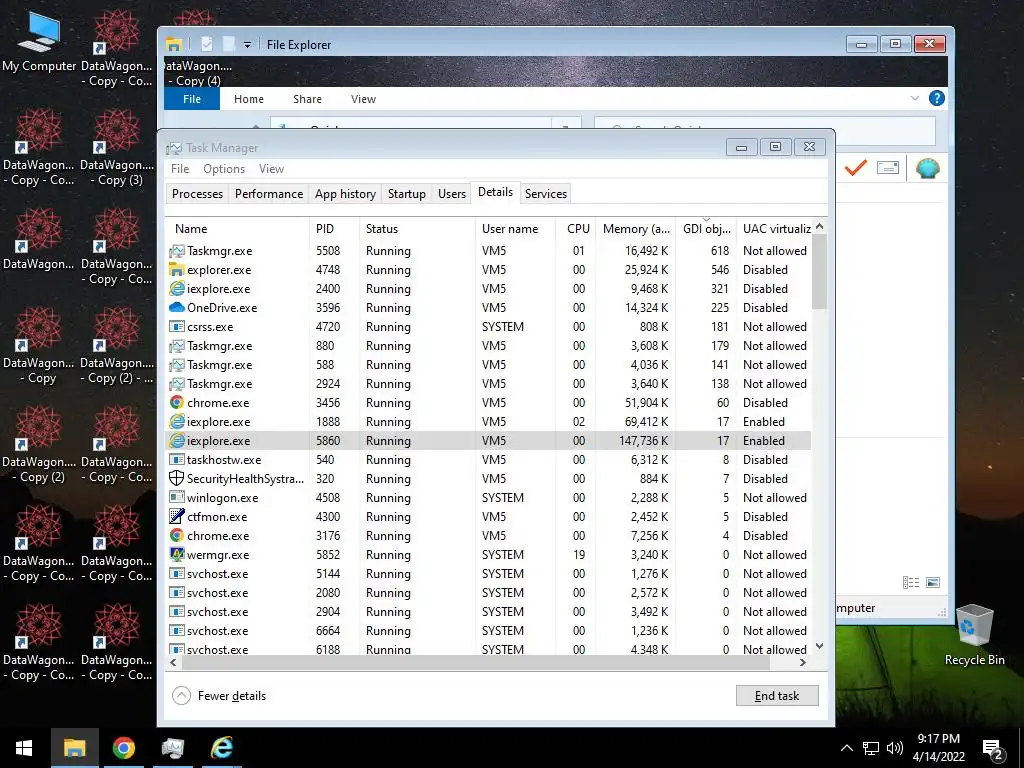Select the winlogon.exe process row

[x=488, y=498]
